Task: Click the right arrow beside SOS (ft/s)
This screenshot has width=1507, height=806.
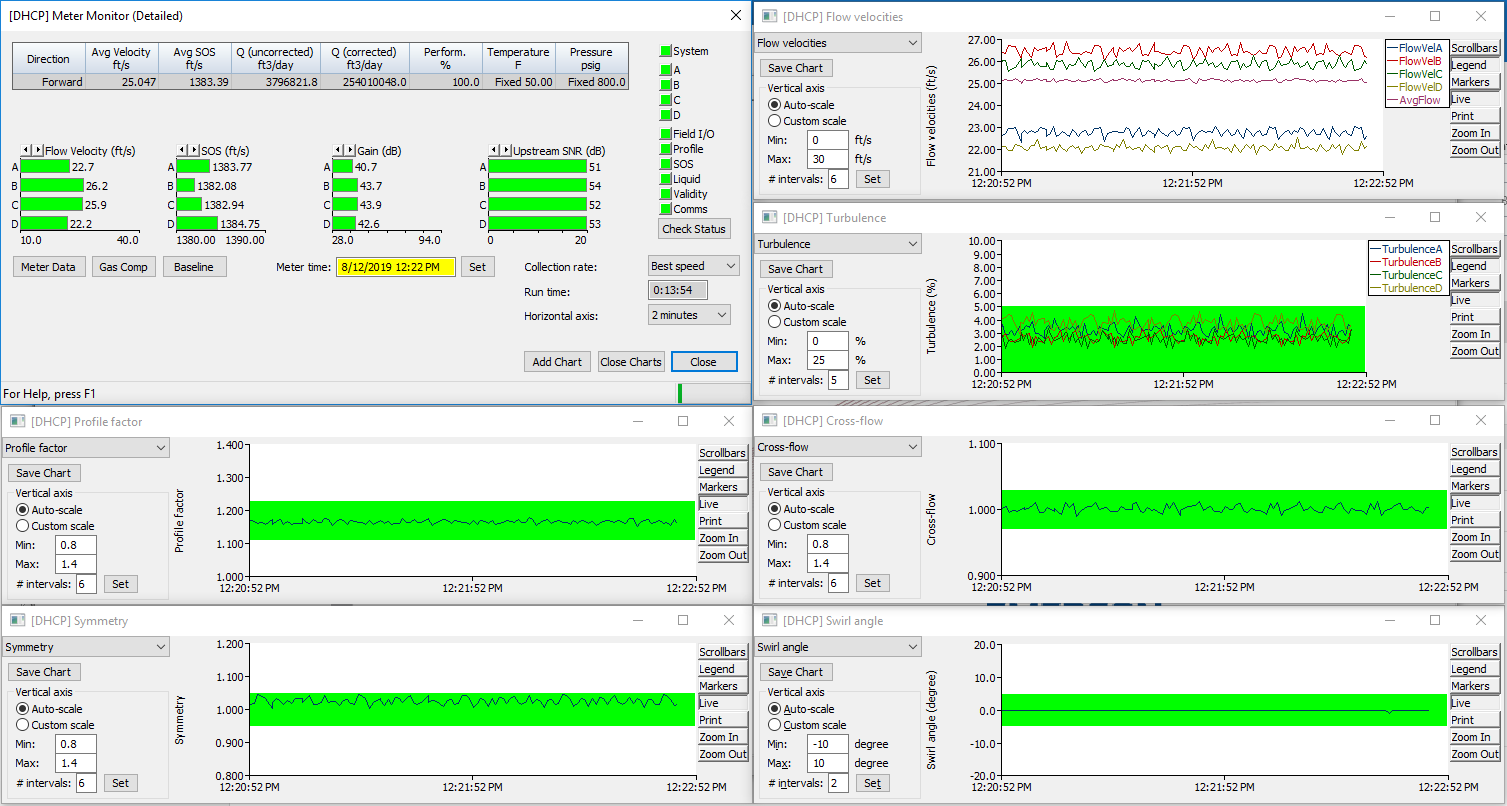Action: (x=195, y=150)
